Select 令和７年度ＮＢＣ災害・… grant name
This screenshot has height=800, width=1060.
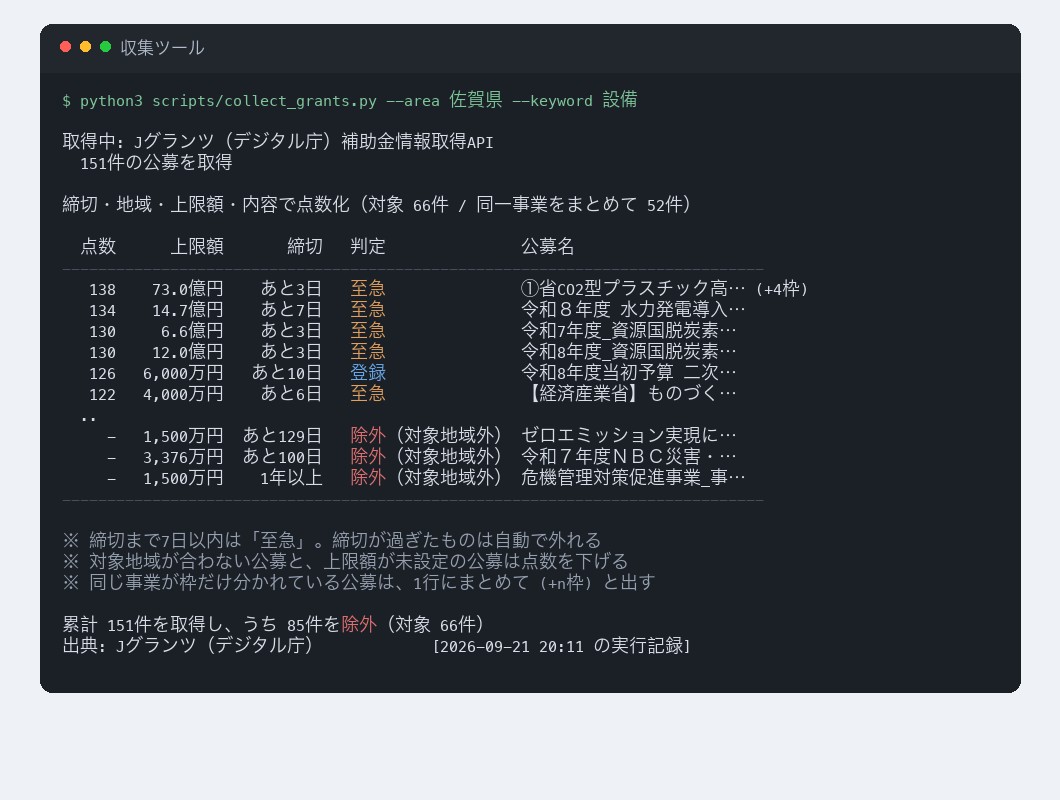[629, 456]
